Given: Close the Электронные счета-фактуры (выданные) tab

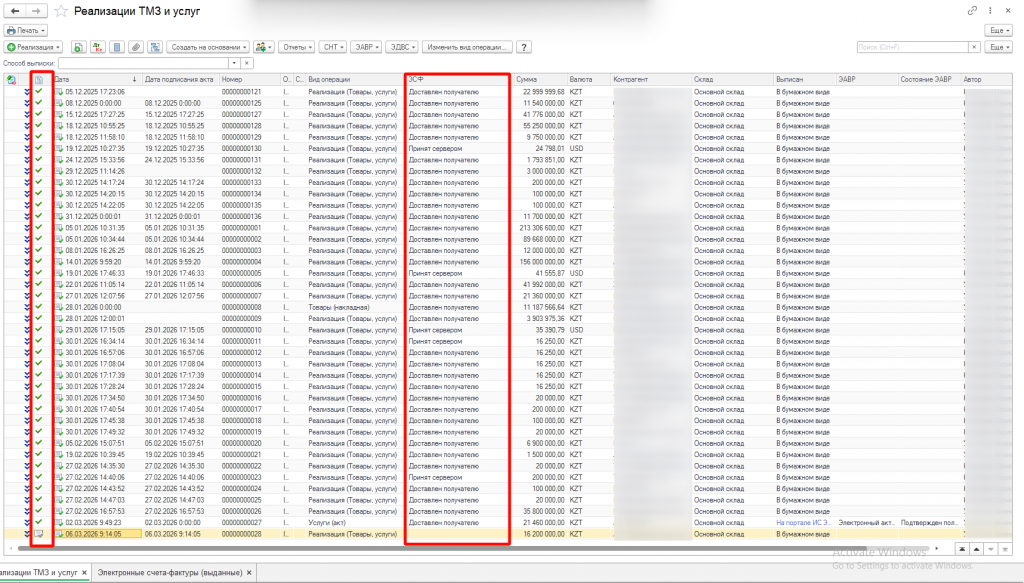Looking at the screenshot, I should [x=249, y=573].
